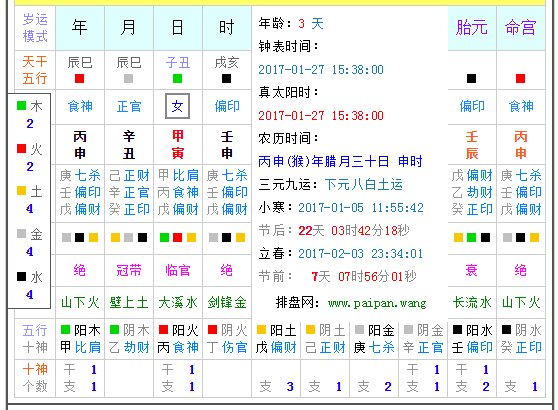
Task: Click the 辛丑 month pillar
Action: point(129,144)
